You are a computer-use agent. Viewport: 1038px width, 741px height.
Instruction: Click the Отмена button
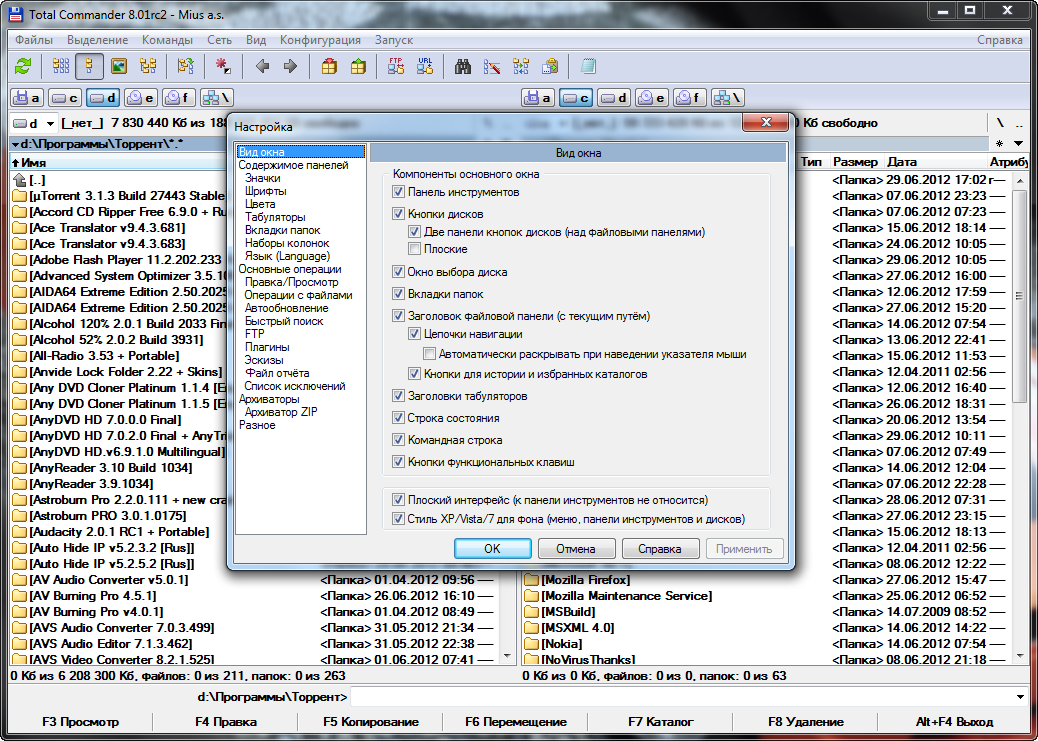576,549
